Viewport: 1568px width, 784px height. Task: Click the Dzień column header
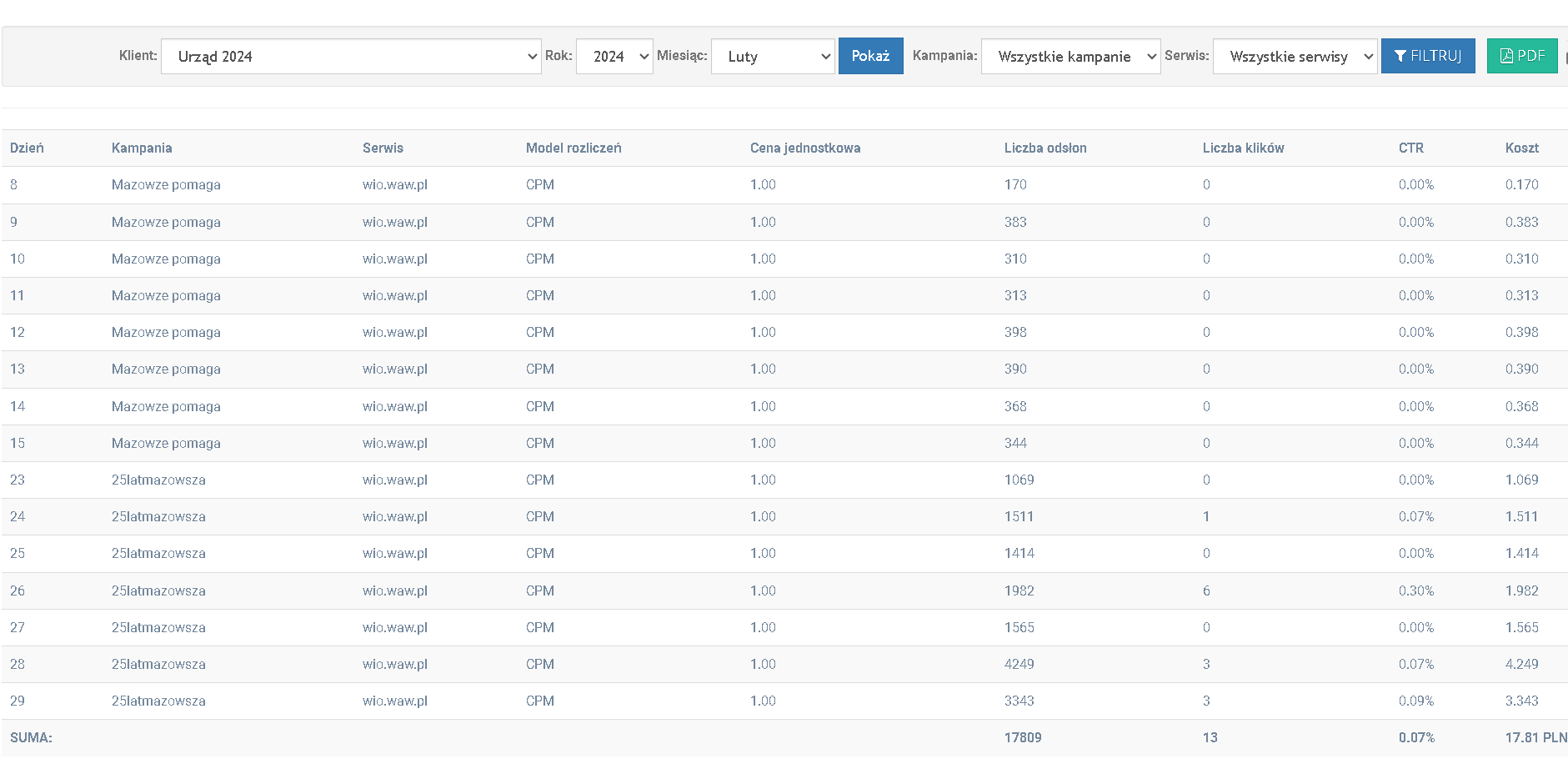click(27, 148)
